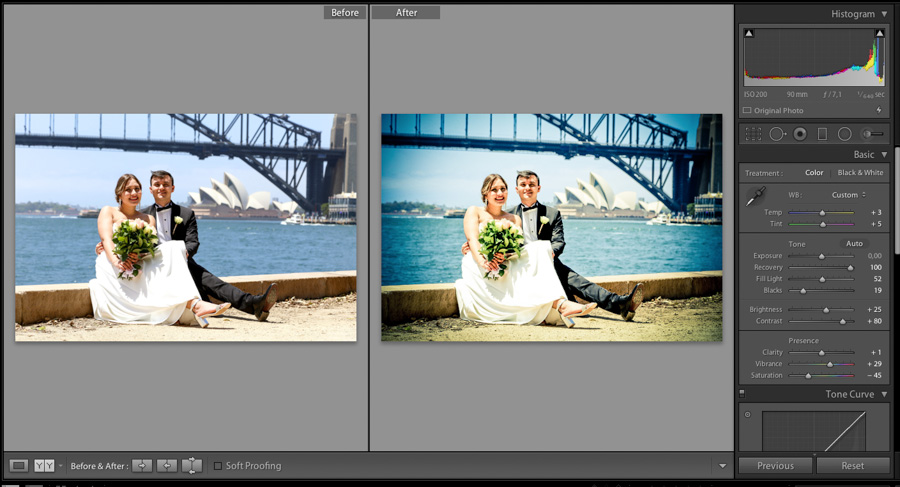The height and width of the screenshot is (487, 900).
Task: Click the Before & After label text
Action: coord(99,466)
